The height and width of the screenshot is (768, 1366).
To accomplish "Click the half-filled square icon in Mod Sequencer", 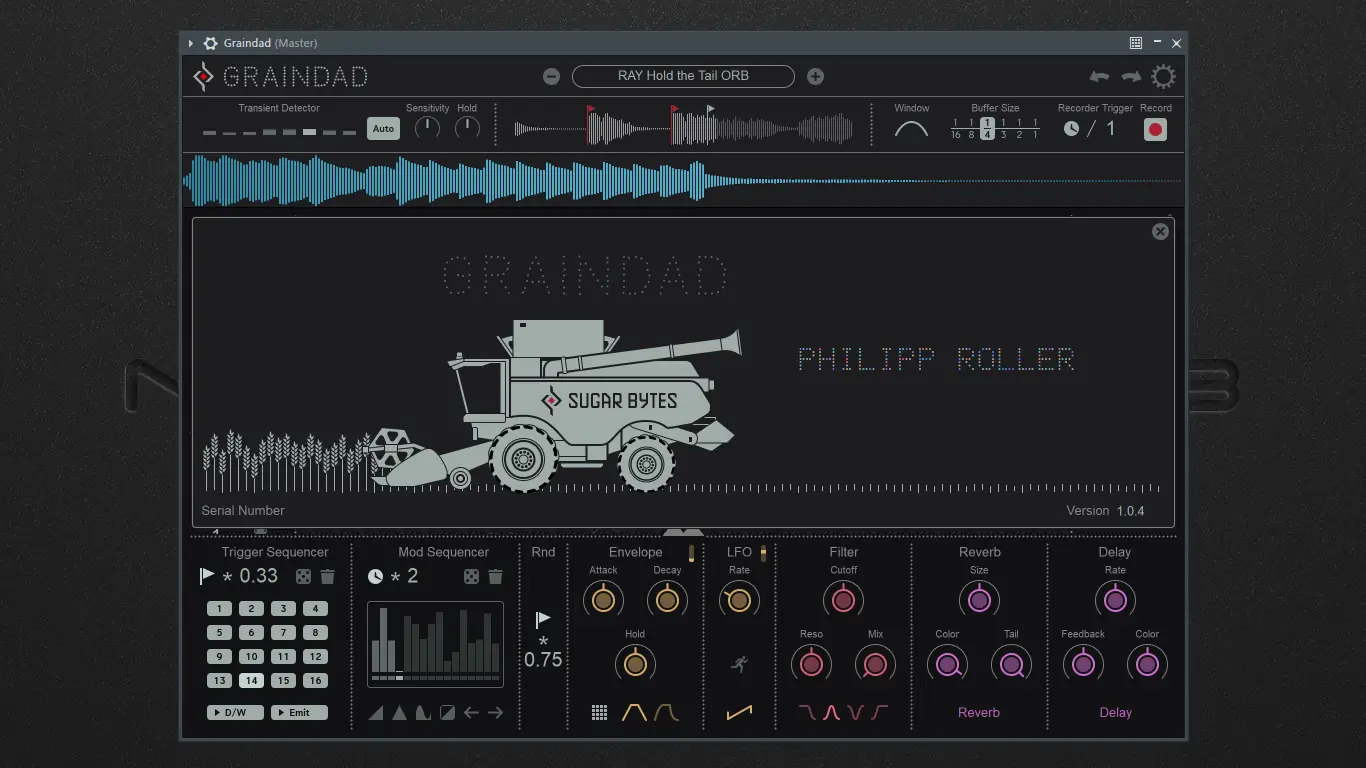I will 447,713.
